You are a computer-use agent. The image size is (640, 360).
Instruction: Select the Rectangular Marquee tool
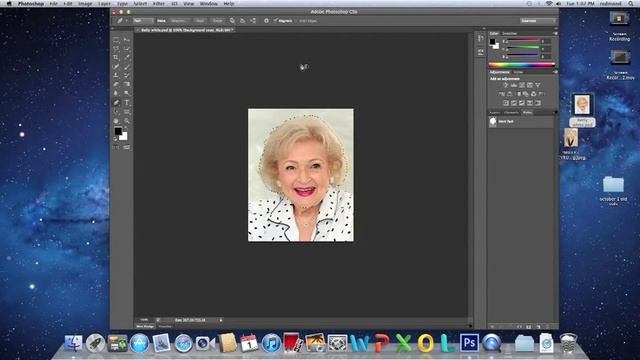116,40
